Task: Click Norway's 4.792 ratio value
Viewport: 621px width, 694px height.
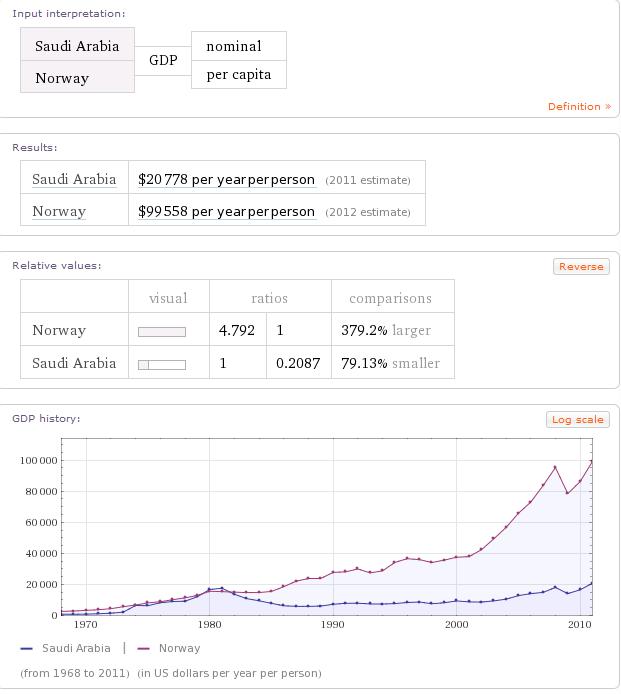Action: (237, 330)
